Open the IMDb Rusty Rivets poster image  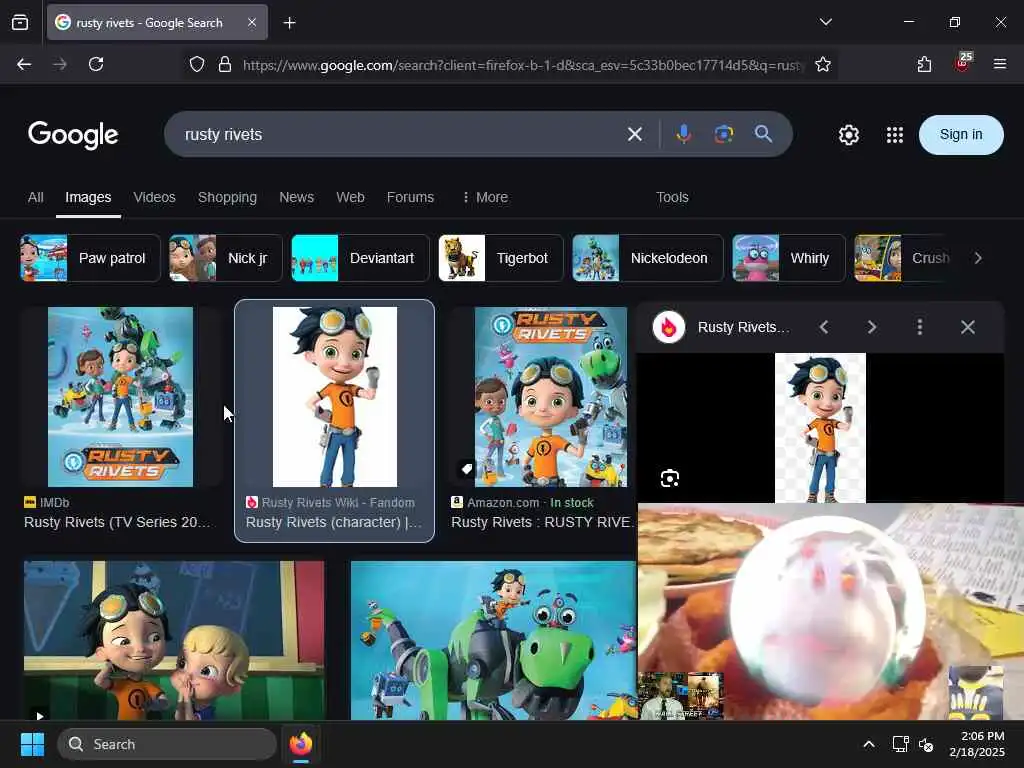pos(120,396)
